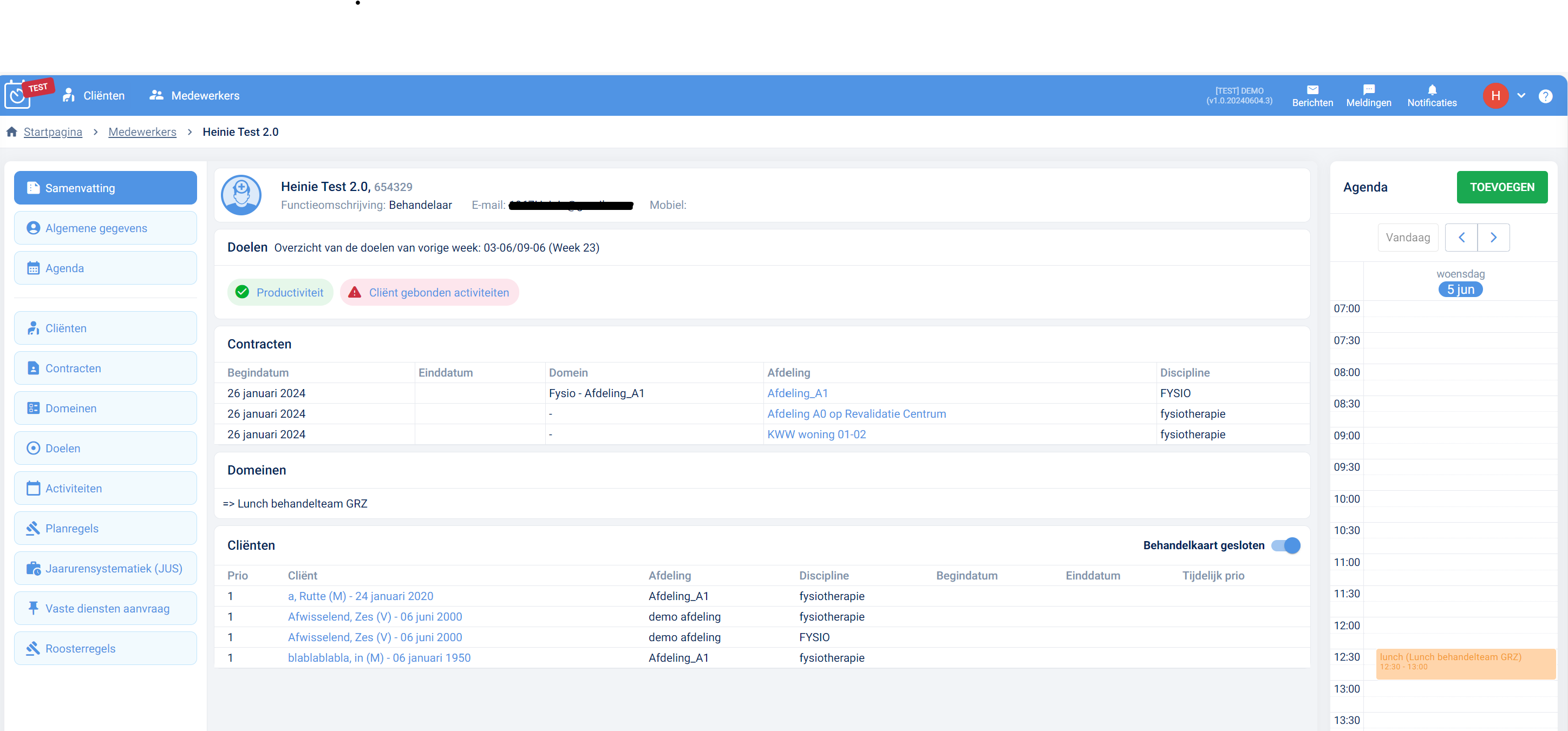Open the help question mark icon
This screenshot has height=731, width=1568.
1545,96
